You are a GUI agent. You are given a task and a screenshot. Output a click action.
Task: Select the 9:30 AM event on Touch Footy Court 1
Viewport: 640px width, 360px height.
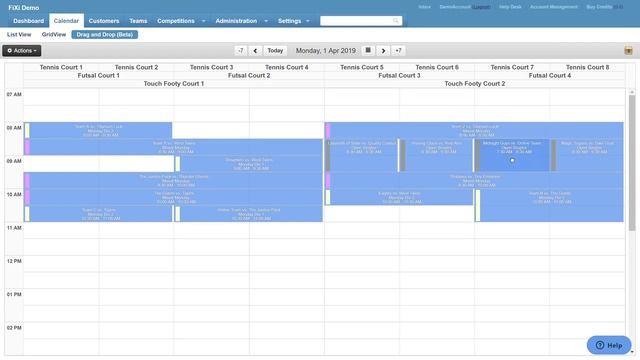click(174, 181)
